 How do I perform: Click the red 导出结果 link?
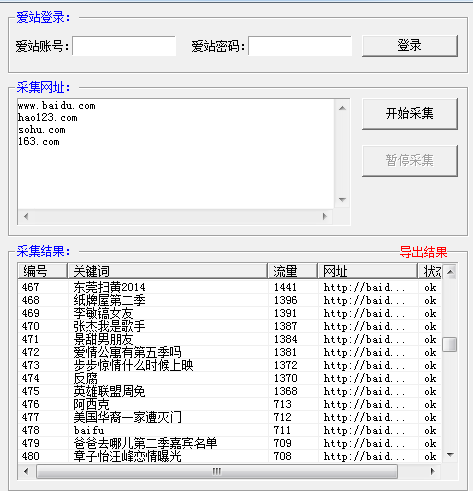[x=423, y=252]
